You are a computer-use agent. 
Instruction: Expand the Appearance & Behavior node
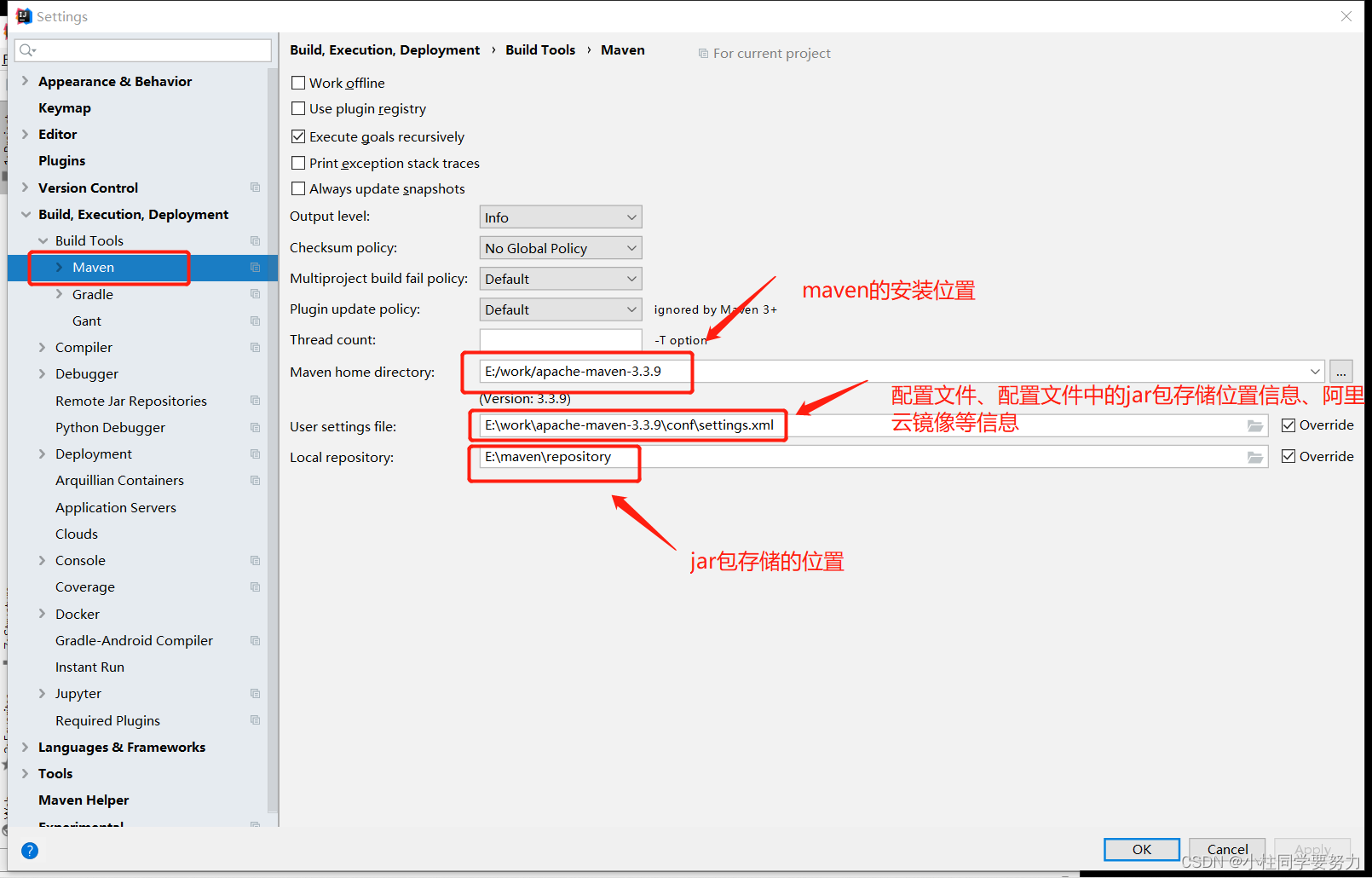25,81
